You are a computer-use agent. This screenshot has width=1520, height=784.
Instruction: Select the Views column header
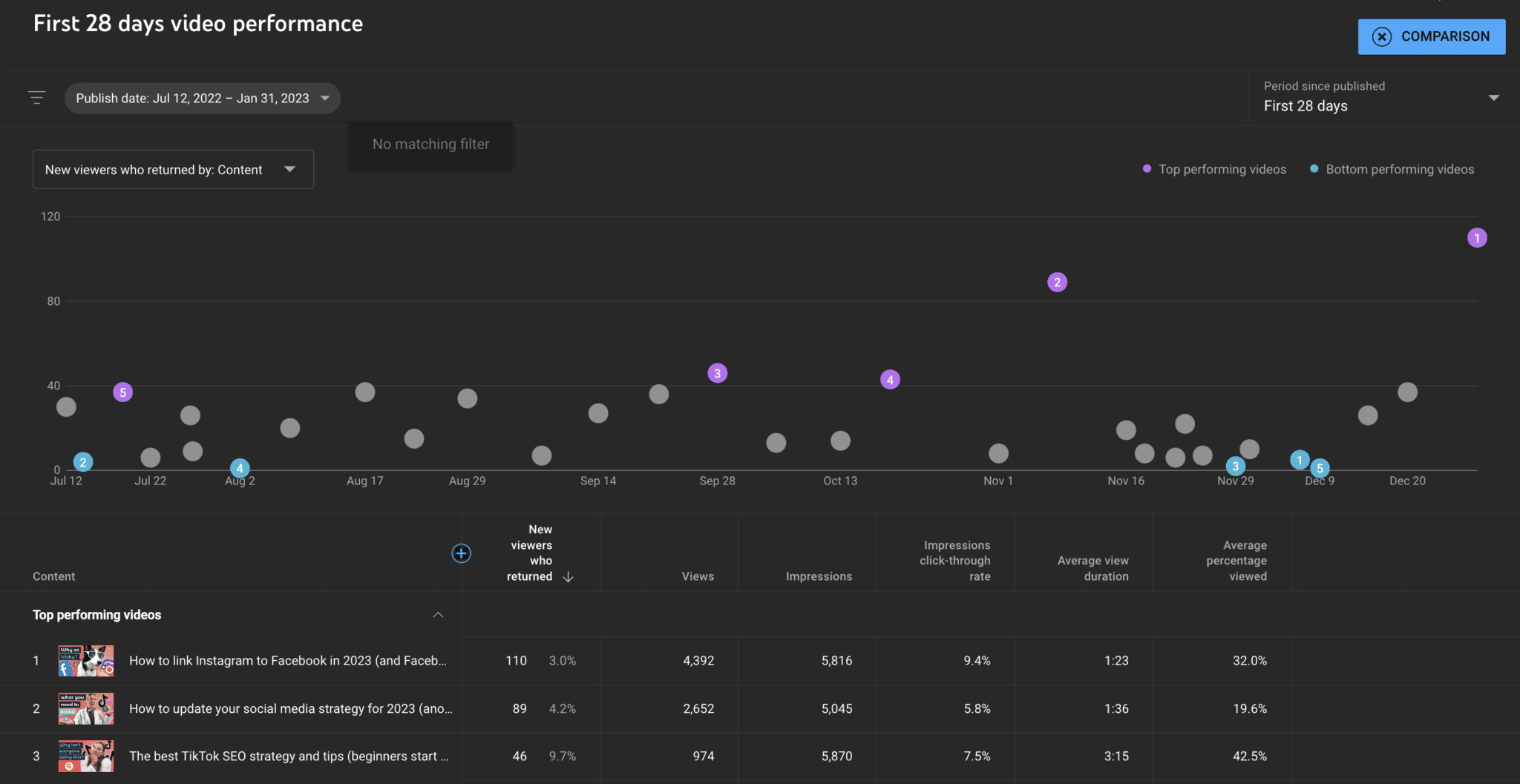click(x=697, y=576)
